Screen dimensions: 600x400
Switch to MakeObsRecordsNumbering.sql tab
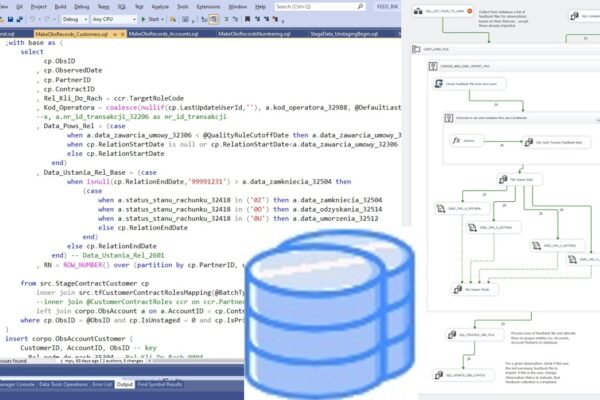[254, 34]
